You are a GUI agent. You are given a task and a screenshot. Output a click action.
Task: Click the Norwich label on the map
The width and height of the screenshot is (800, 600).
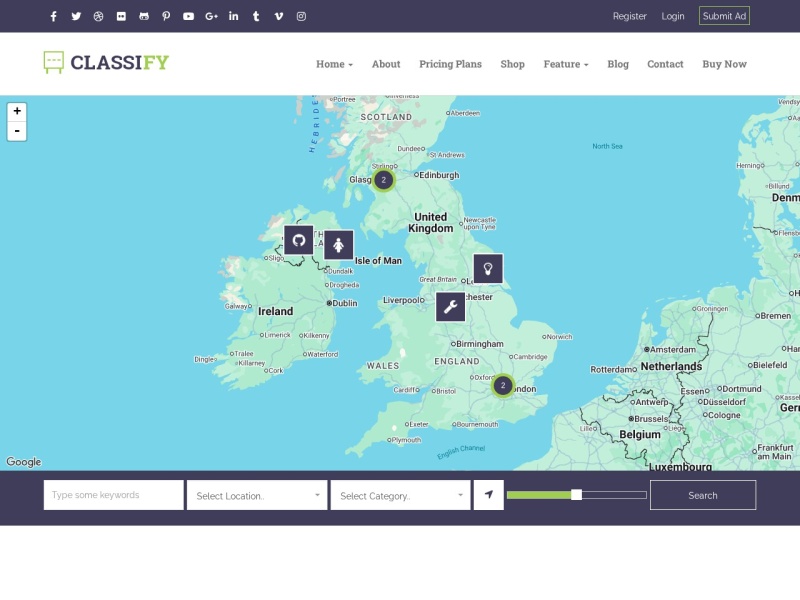click(559, 337)
